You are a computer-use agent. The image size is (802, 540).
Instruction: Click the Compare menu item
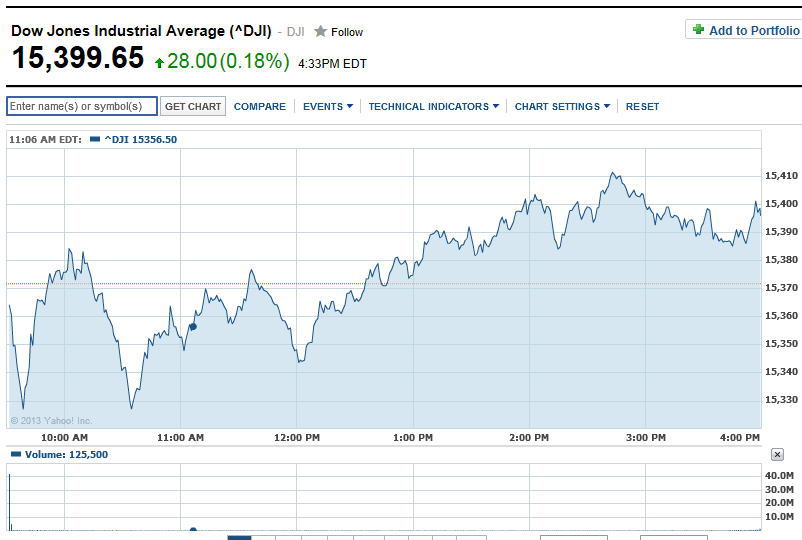point(260,106)
